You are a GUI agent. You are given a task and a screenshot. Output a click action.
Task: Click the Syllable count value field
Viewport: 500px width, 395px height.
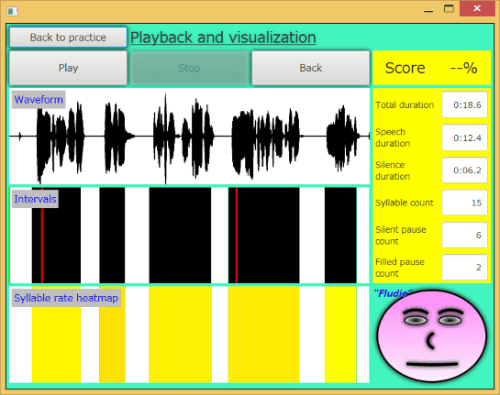click(x=465, y=203)
